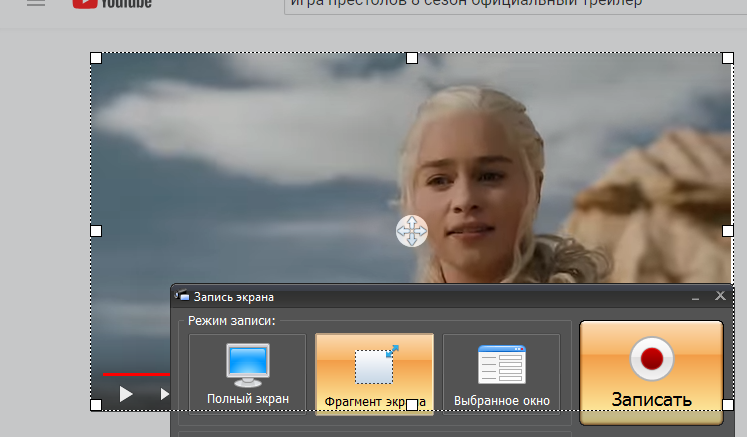Minimize the Запись экрана window
Viewport: 747px width, 437px height.
pyautogui.click(x=696, y=297)
